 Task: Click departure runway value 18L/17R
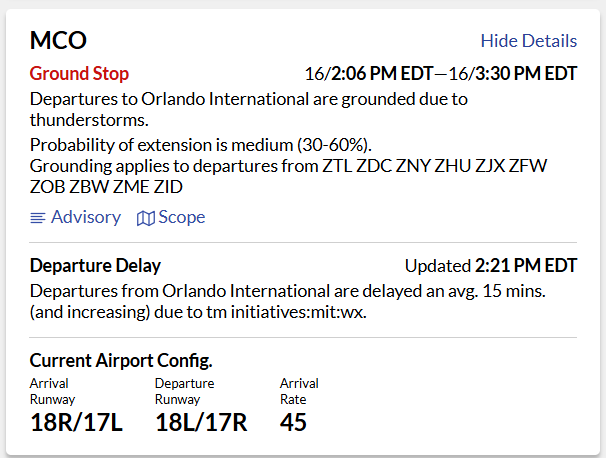click(x=201, y=421)
